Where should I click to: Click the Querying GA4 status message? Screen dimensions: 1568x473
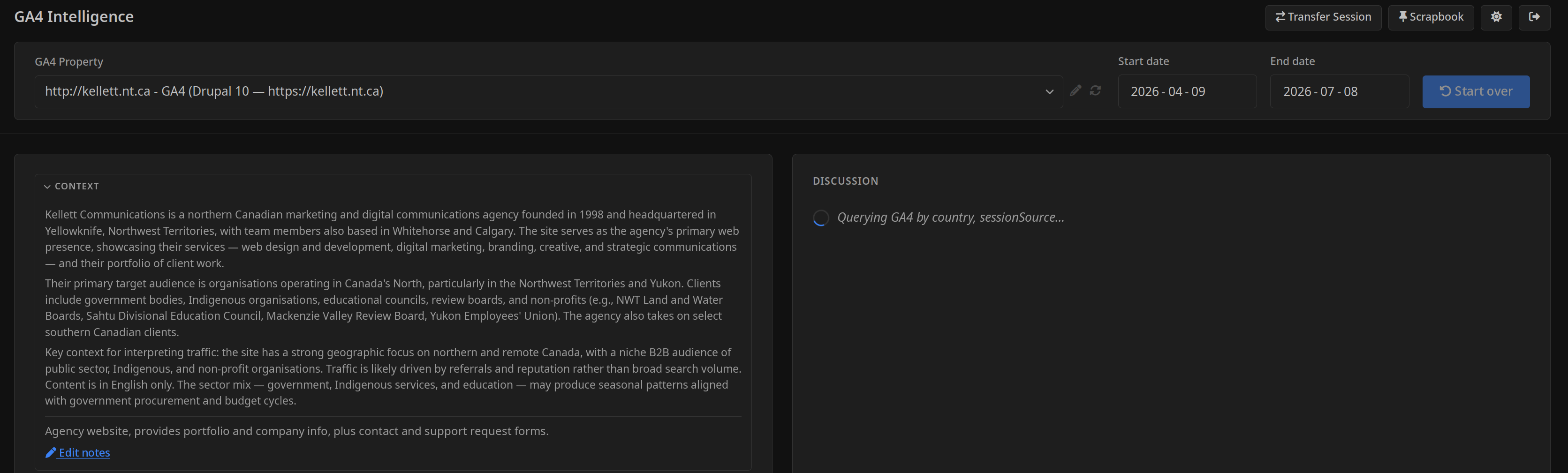950,218
